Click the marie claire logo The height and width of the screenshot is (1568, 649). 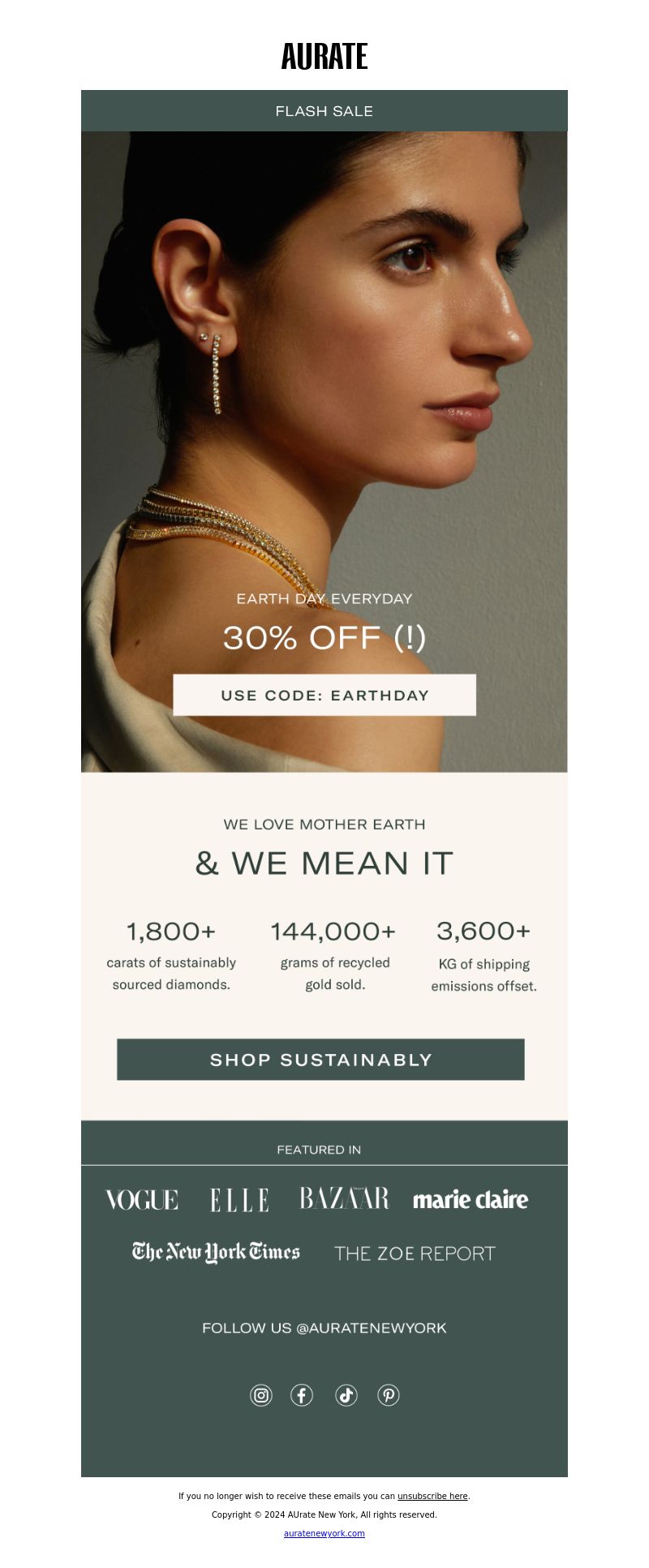pyautogui.click(x=471, y=1199)
